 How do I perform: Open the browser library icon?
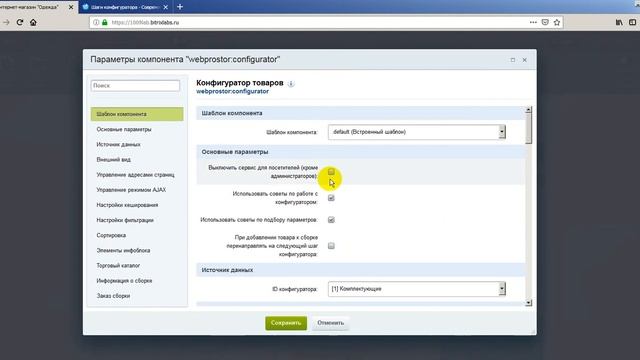619,22
